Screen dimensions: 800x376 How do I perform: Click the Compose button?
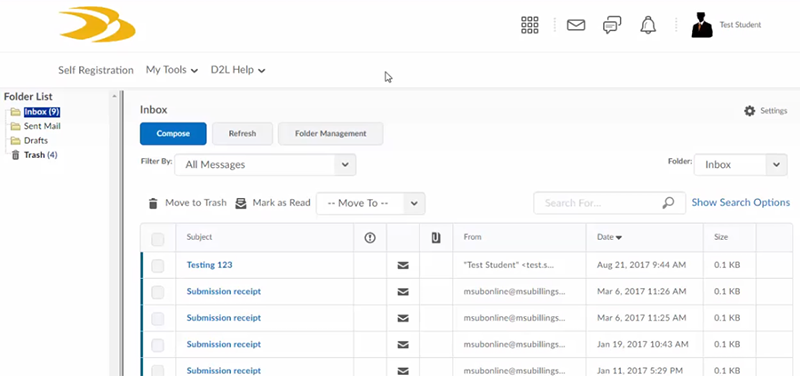(x=173, y=134)
